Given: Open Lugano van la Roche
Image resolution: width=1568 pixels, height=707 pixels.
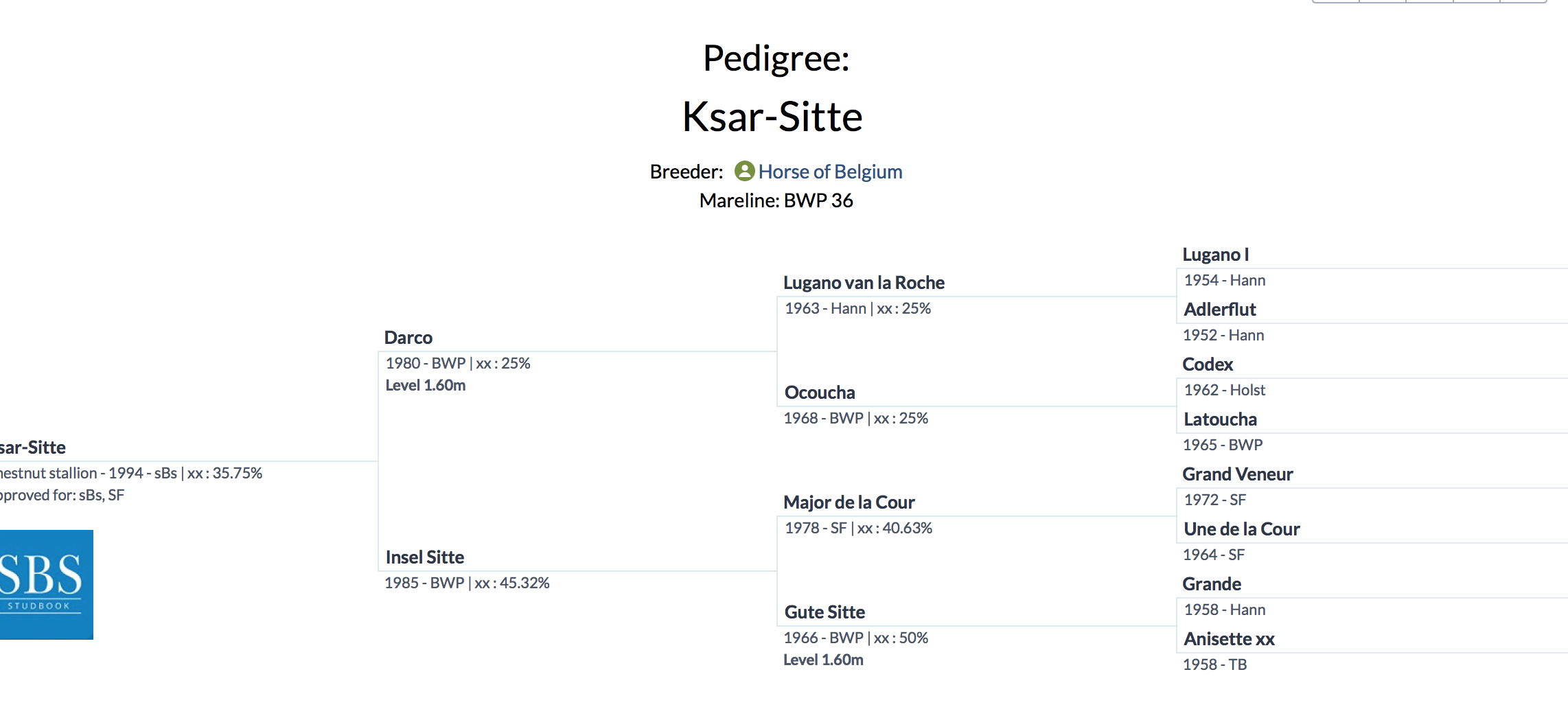Looking at the screenshot, I should coord(864,283).
